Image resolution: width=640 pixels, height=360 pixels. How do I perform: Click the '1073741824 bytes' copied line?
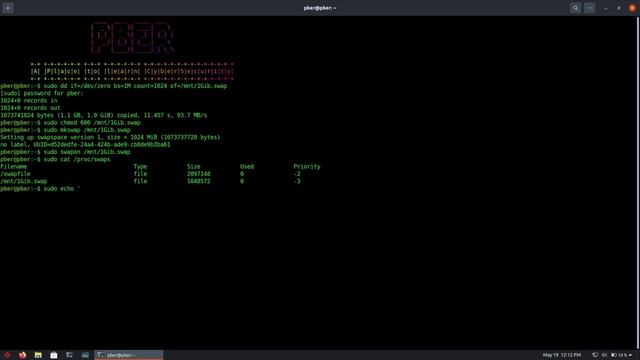(104, 116)
